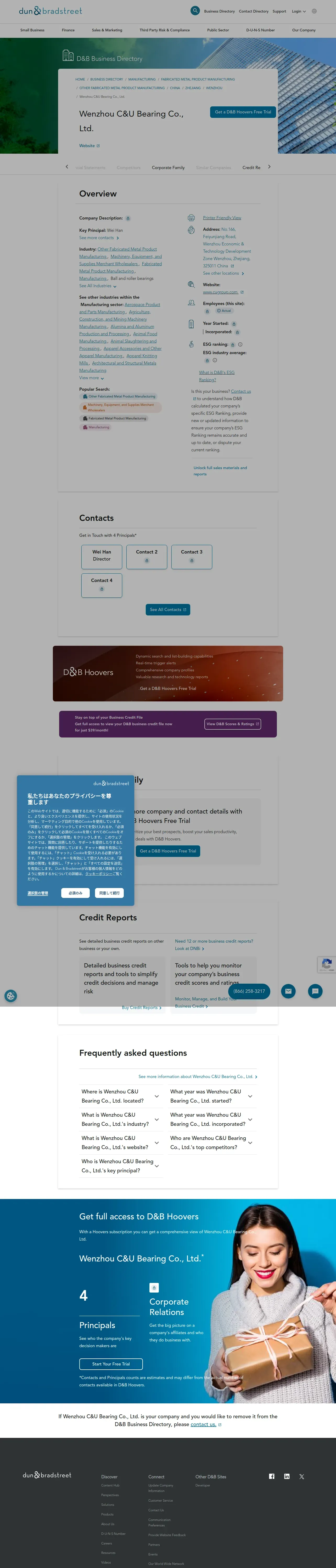The image size is (336, 1568).
Task: Open the Public Sector menu
Action: coord(218,30)
